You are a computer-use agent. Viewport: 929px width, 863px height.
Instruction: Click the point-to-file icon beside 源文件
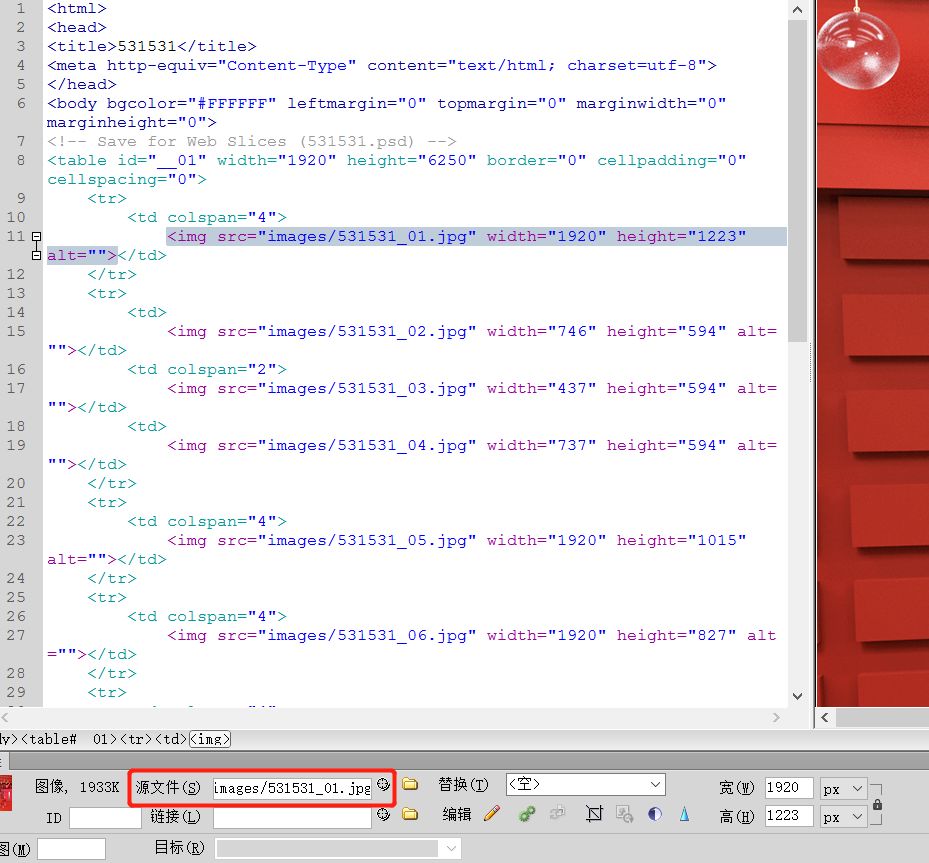click(x=383, y=785)
